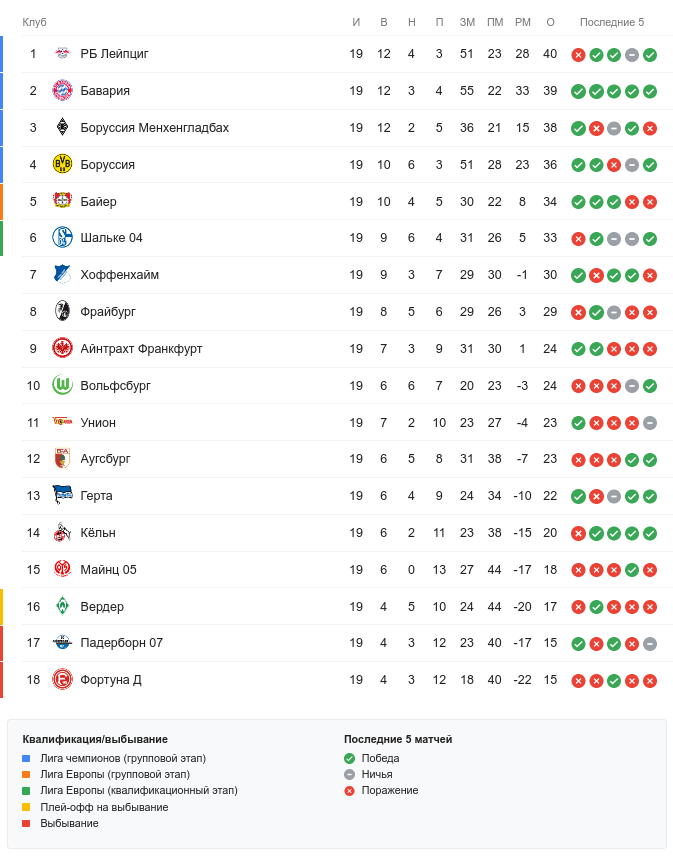The width and height of the screenshot is (673, 856).
Task: Click the Hoffenheim club crest
Action: coord(63,275)
